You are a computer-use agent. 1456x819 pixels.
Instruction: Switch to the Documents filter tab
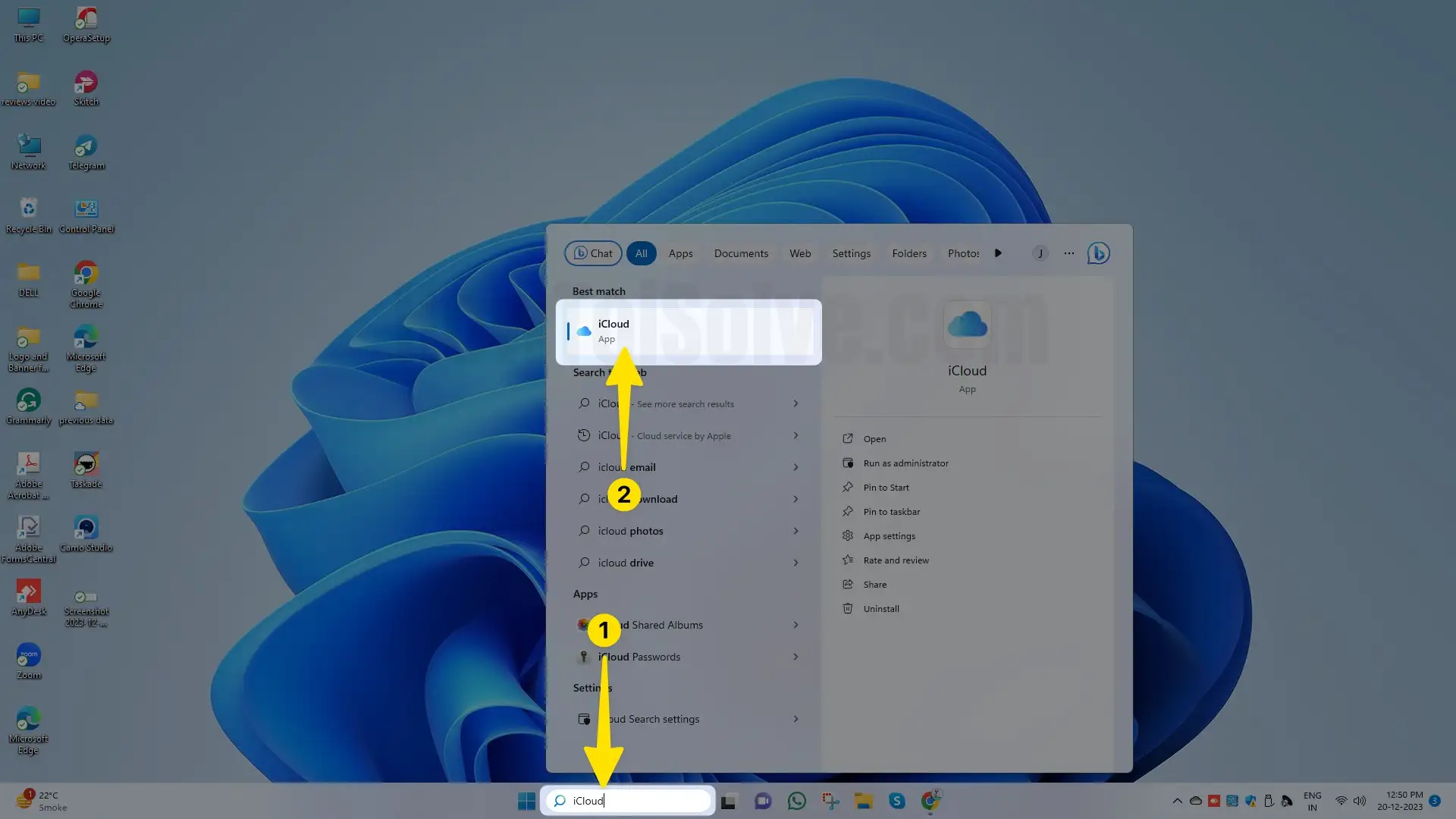(x=741, y=253)
